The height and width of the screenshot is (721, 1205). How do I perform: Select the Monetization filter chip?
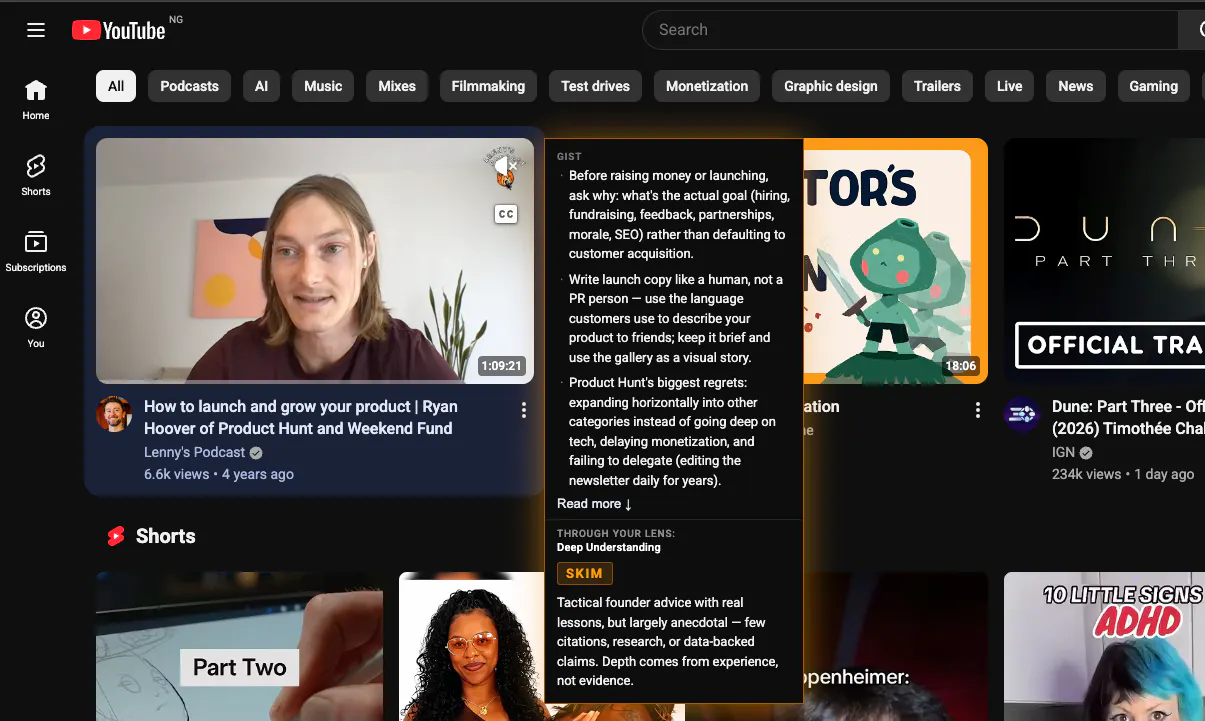click(707, 86)
